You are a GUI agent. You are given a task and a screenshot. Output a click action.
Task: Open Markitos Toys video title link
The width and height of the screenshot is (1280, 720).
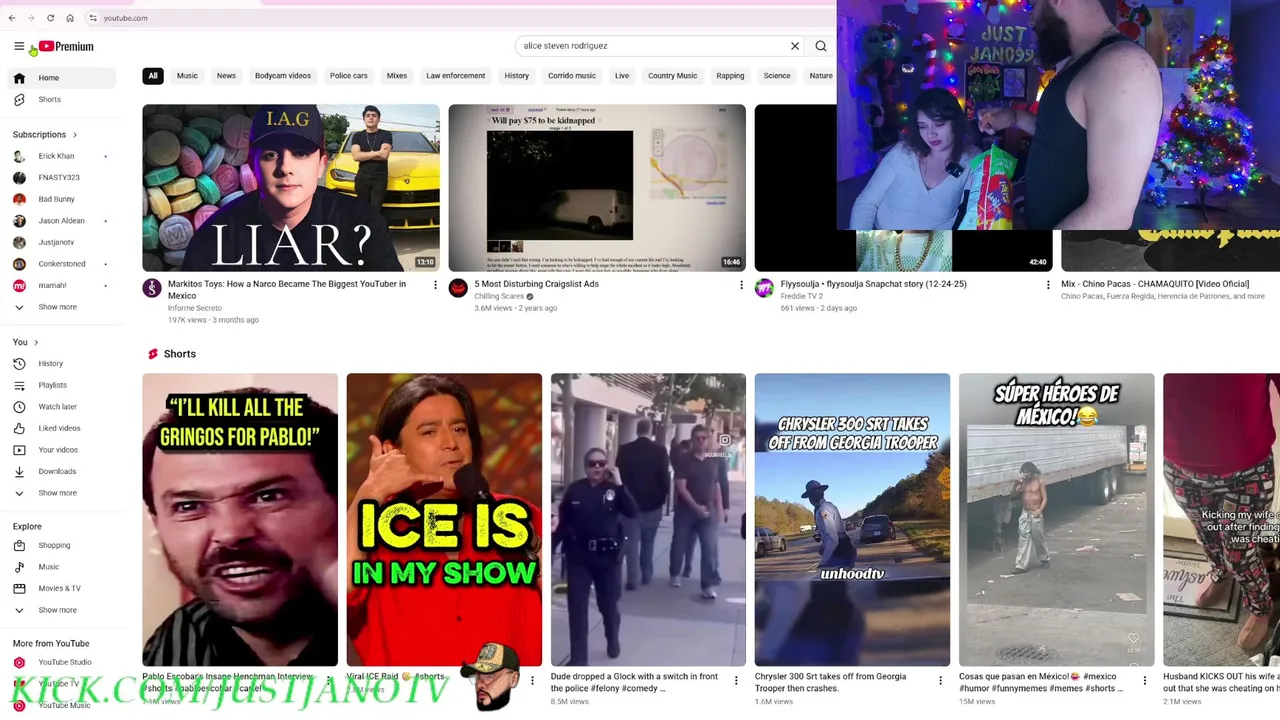tap(287, 289)
